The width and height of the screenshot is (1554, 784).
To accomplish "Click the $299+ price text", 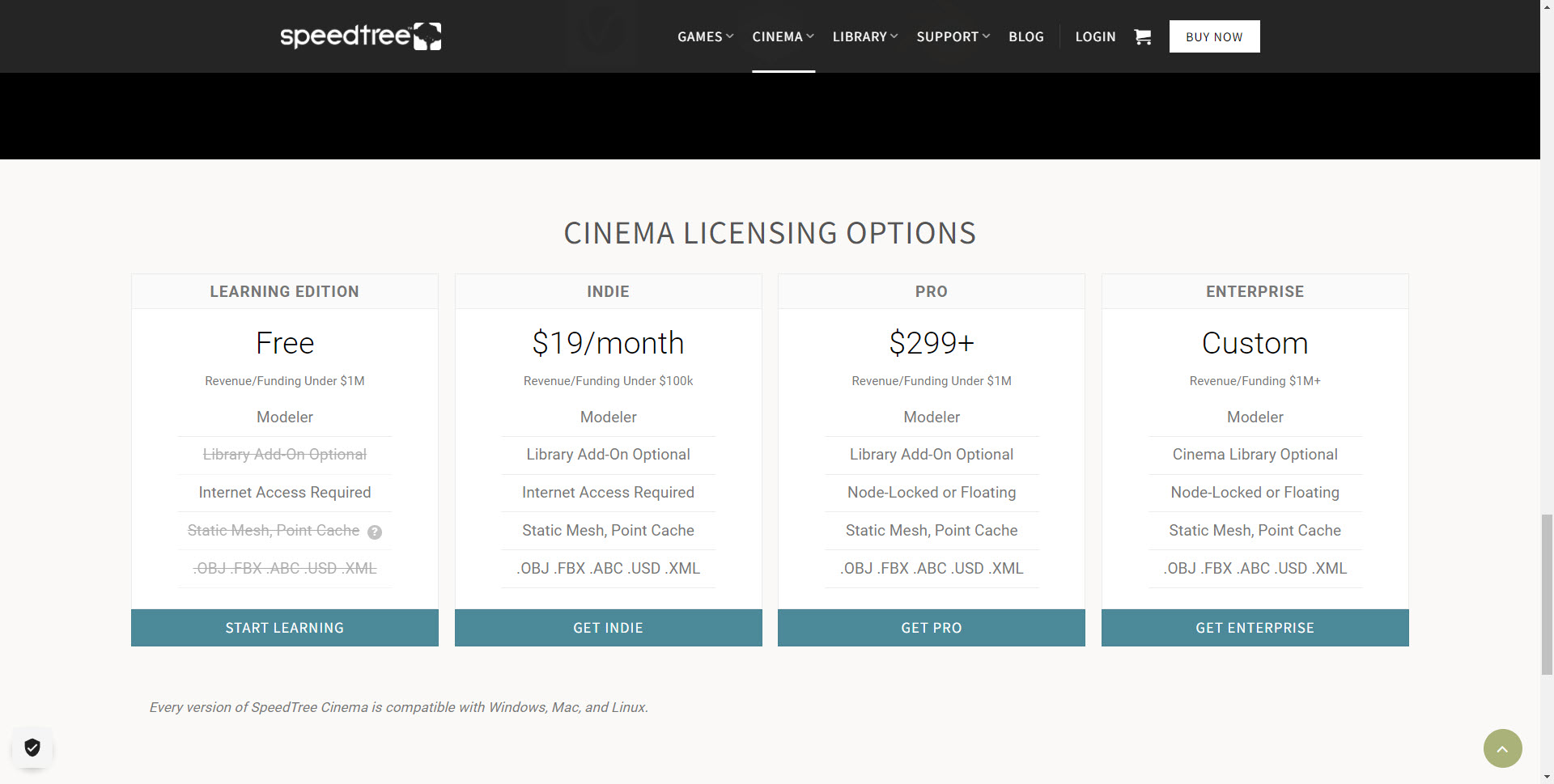I will [932, 343].
